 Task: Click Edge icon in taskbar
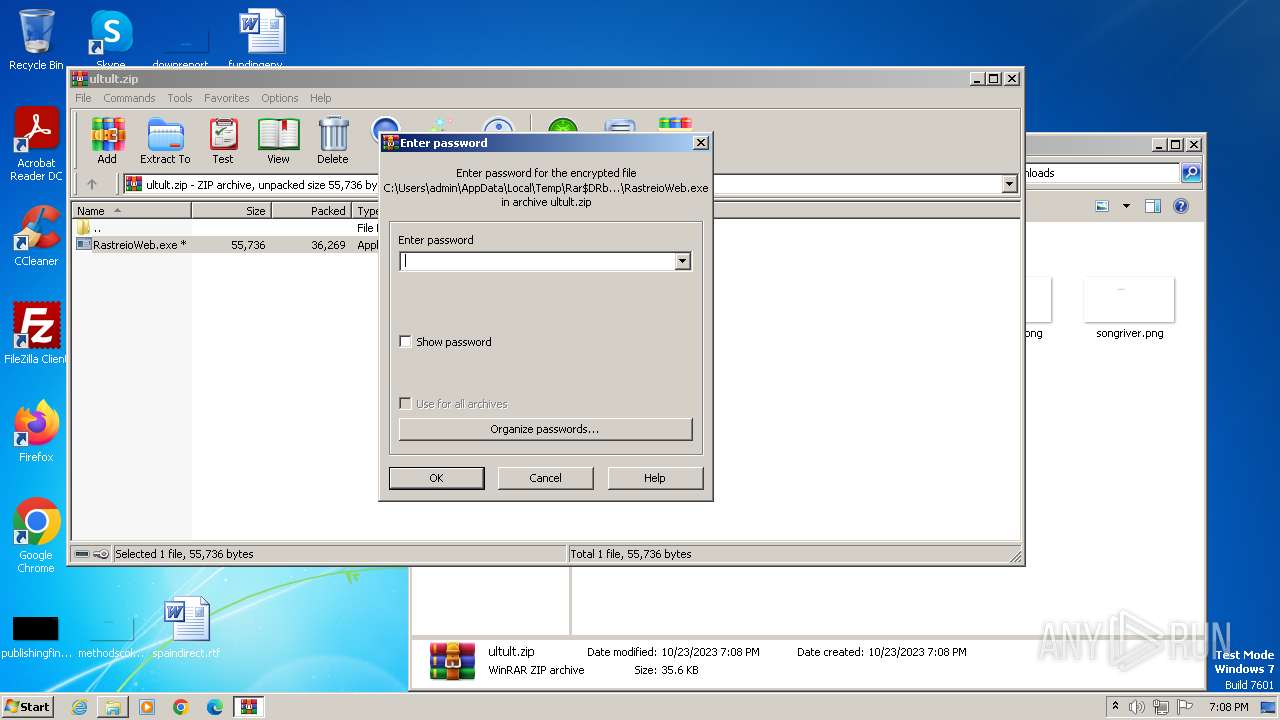click(x=215, y=707)
